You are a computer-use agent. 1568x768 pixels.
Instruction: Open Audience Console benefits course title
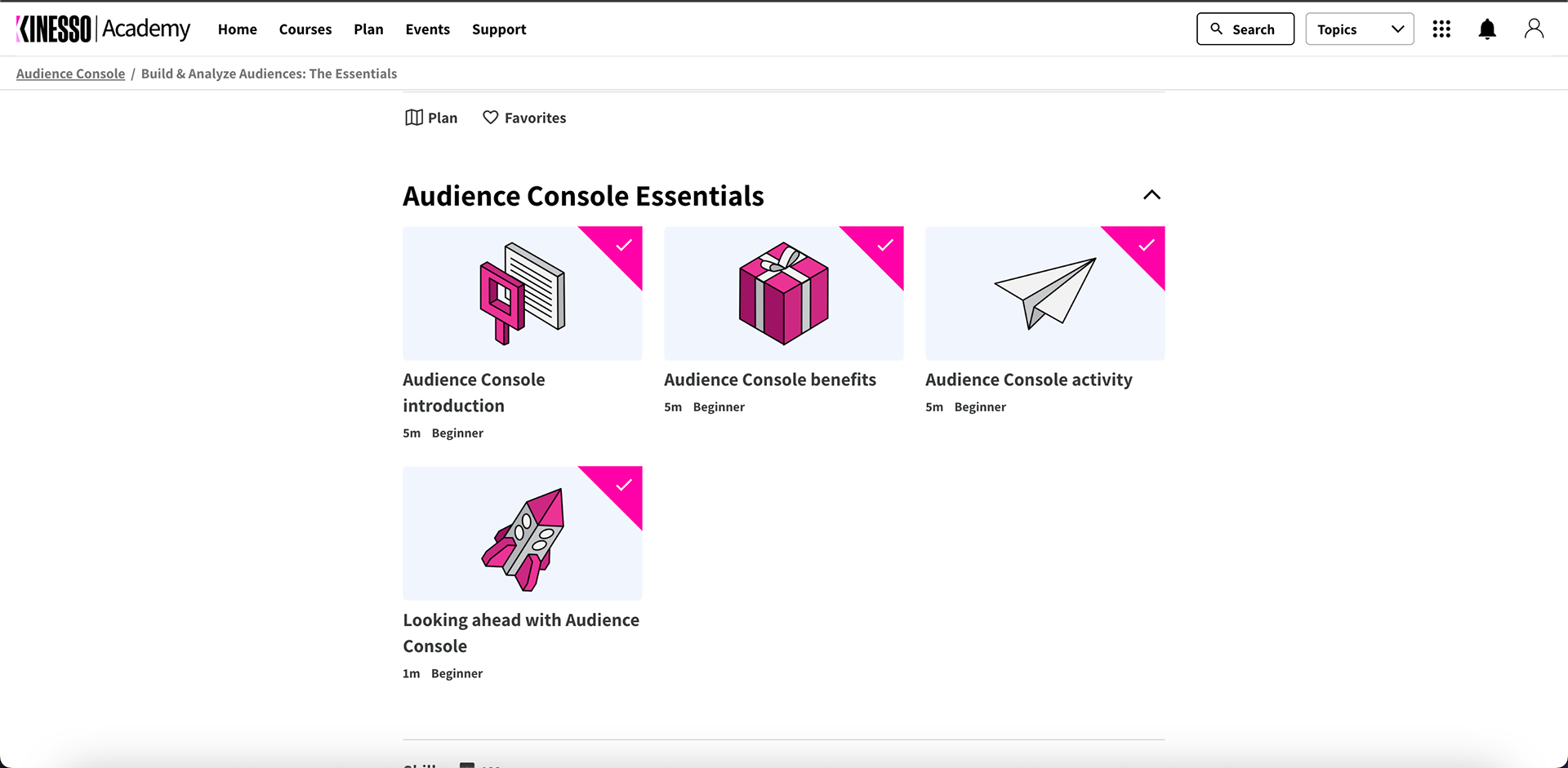click(x=770, y=380)
